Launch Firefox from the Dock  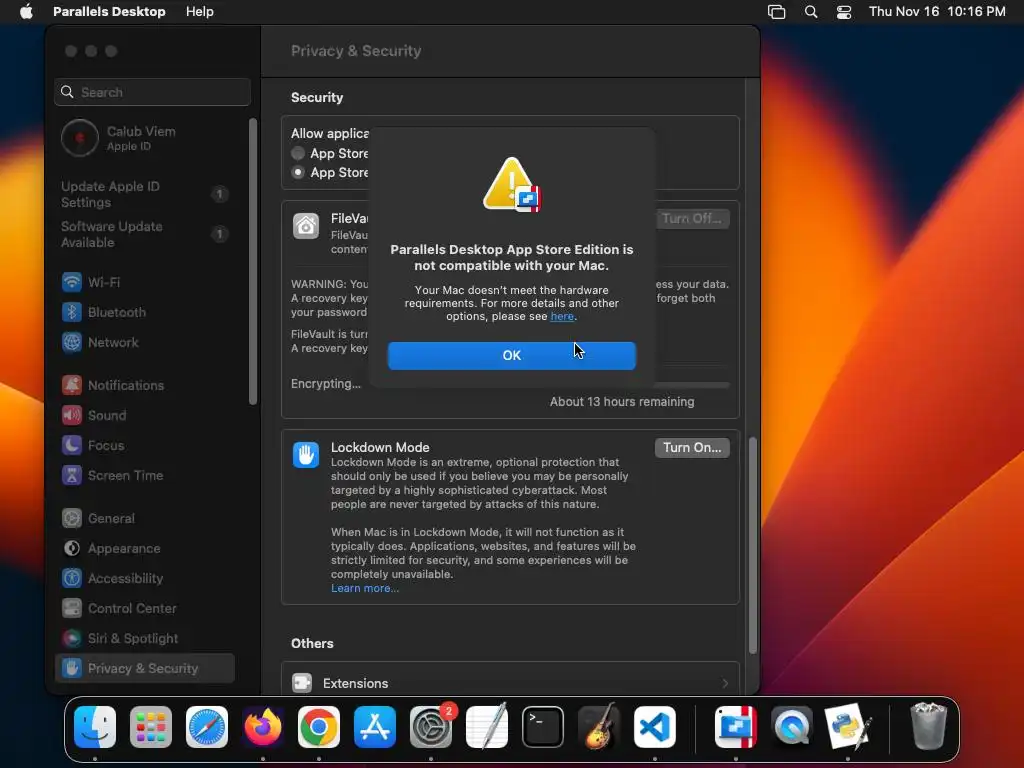pyautogui.click(x=263, y=727)
